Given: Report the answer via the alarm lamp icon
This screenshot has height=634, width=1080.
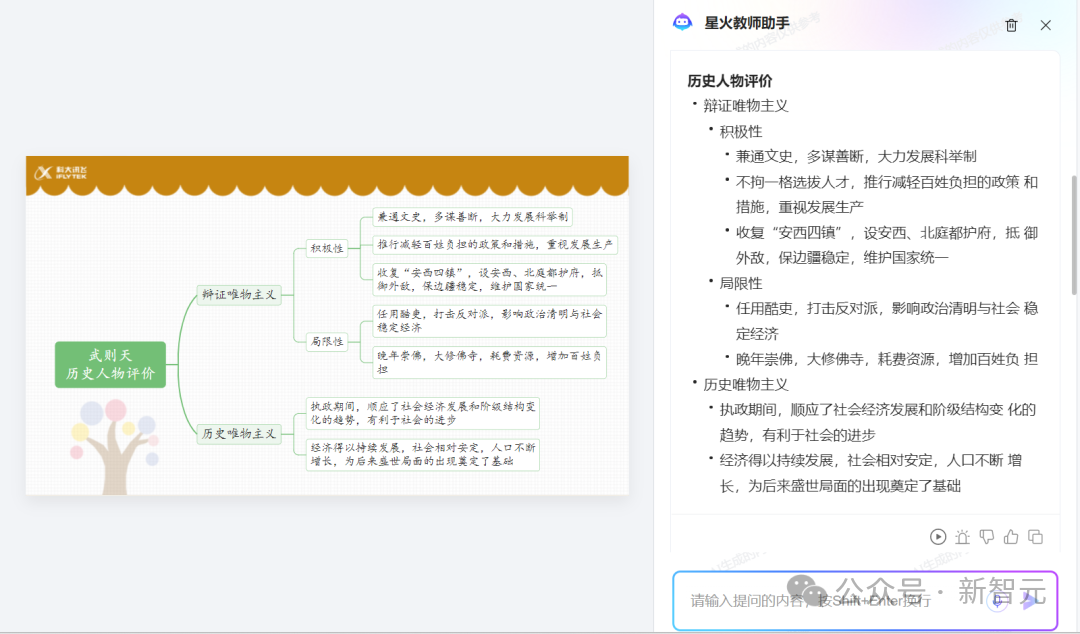Looking at the screenshot, I should [x=962, y=537].
